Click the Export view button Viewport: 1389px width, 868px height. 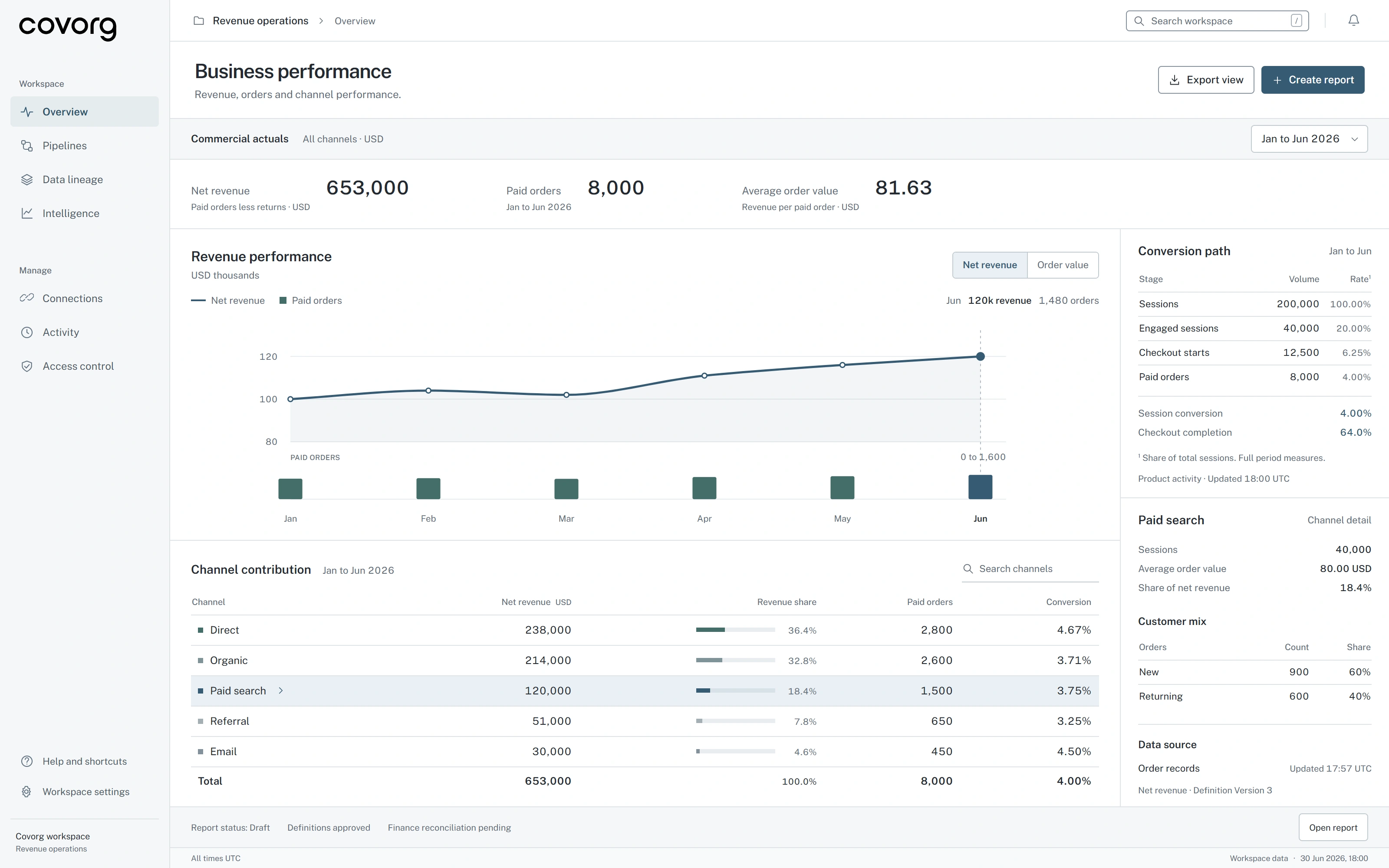(x=1206, y=80)
